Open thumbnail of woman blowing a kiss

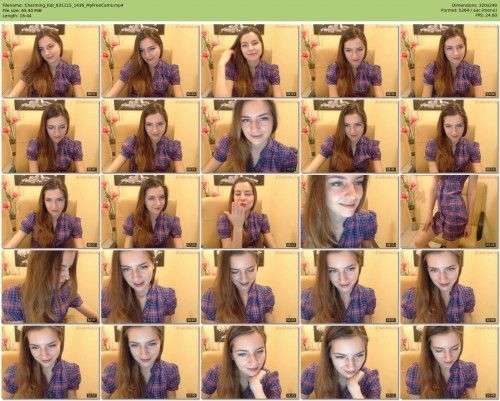coord(250,211)
